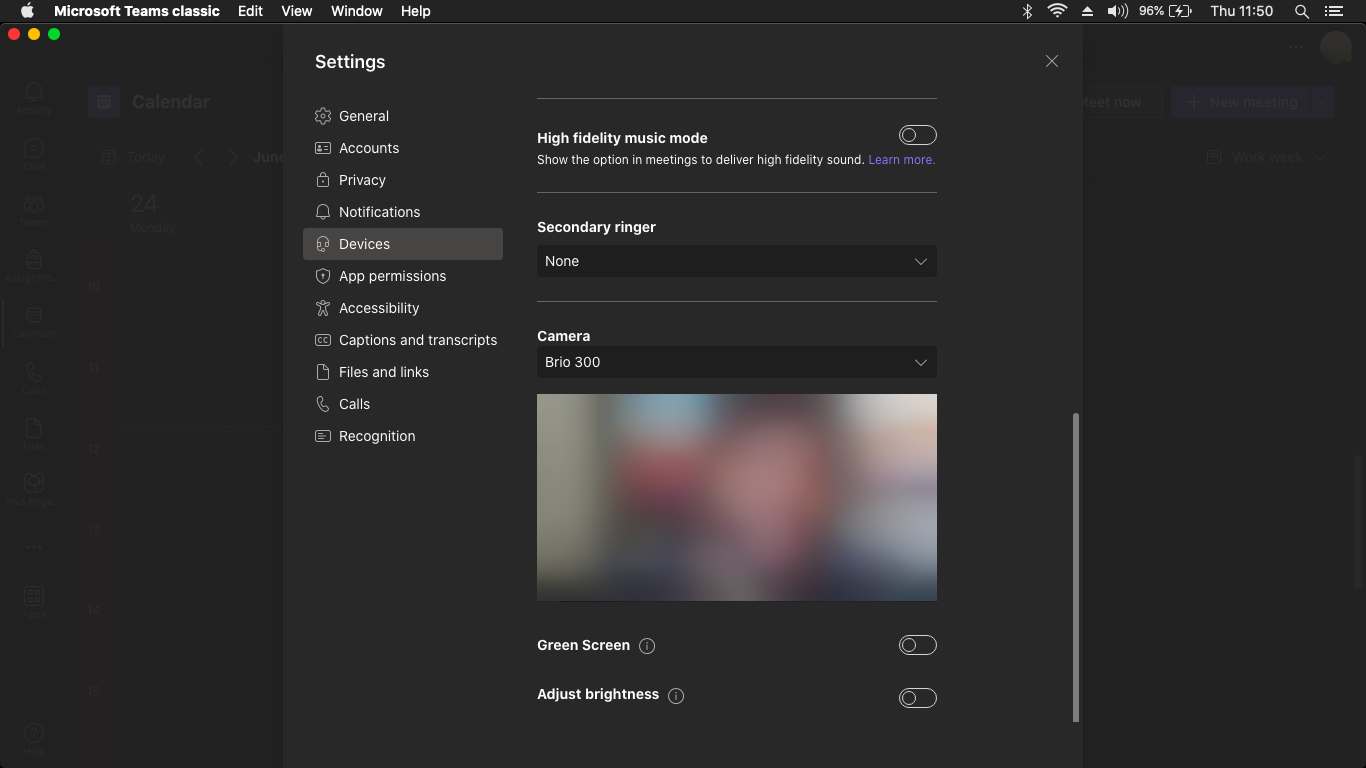Close the Settings dialog
The height and width of the screenshot is (768, 1366).
(1052, 61)
